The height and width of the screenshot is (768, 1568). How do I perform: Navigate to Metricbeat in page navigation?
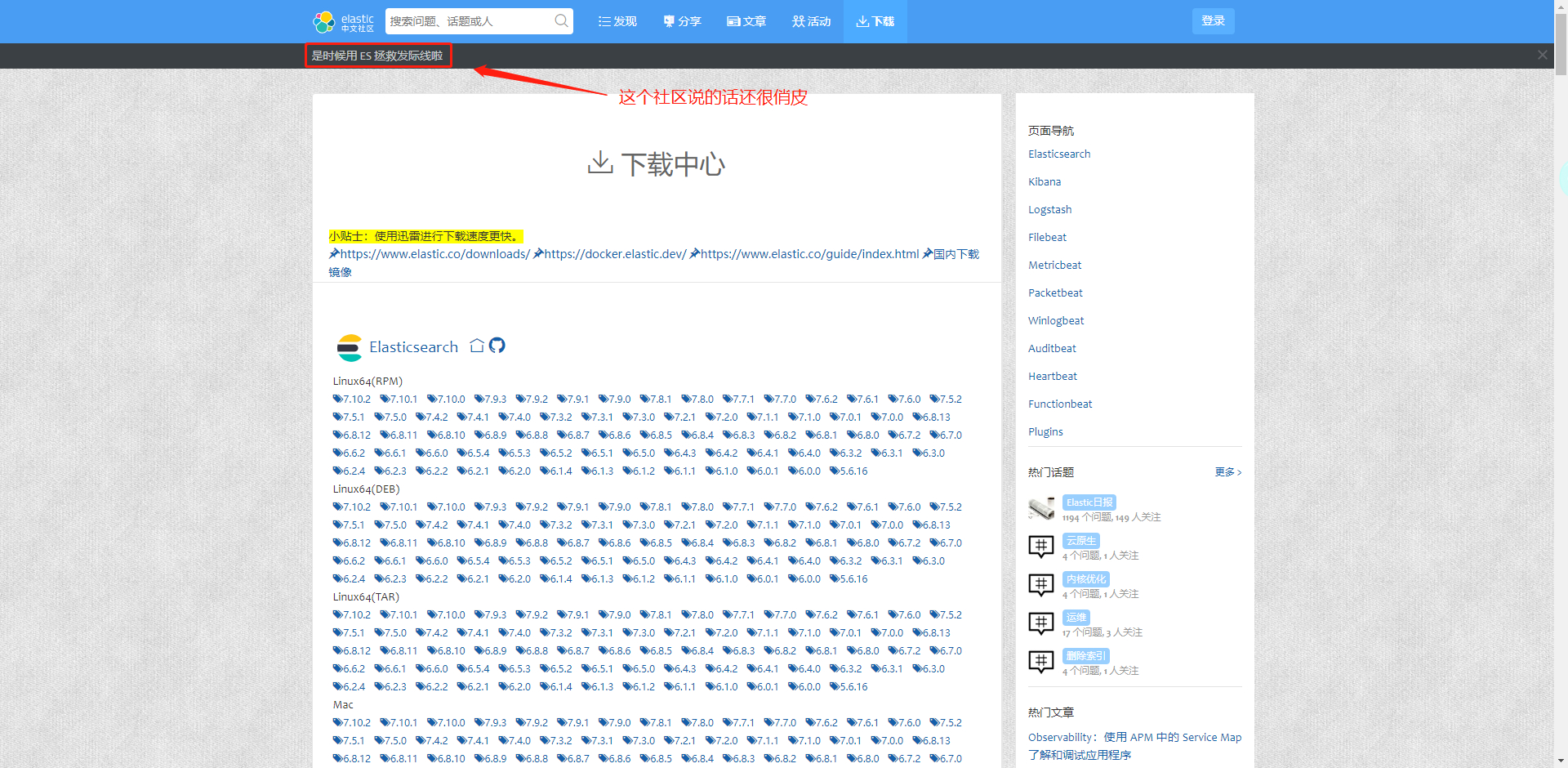pos(1054,265)
